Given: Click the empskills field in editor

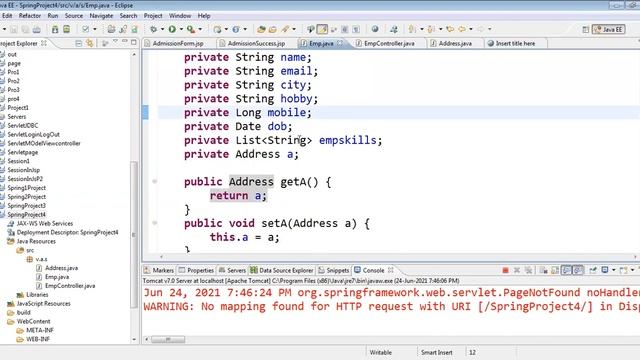Looking at the screenshot, I should (x=348, y=140).
